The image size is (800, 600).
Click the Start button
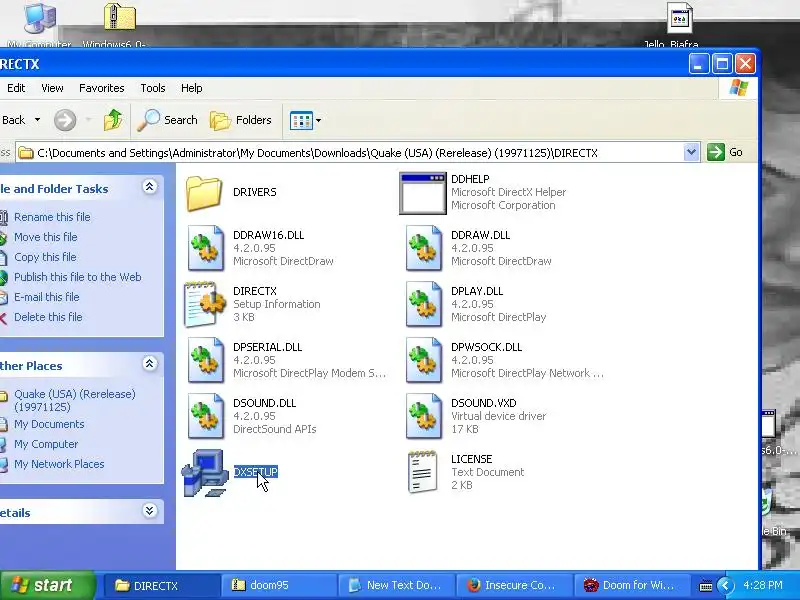(x=47, y=585)
